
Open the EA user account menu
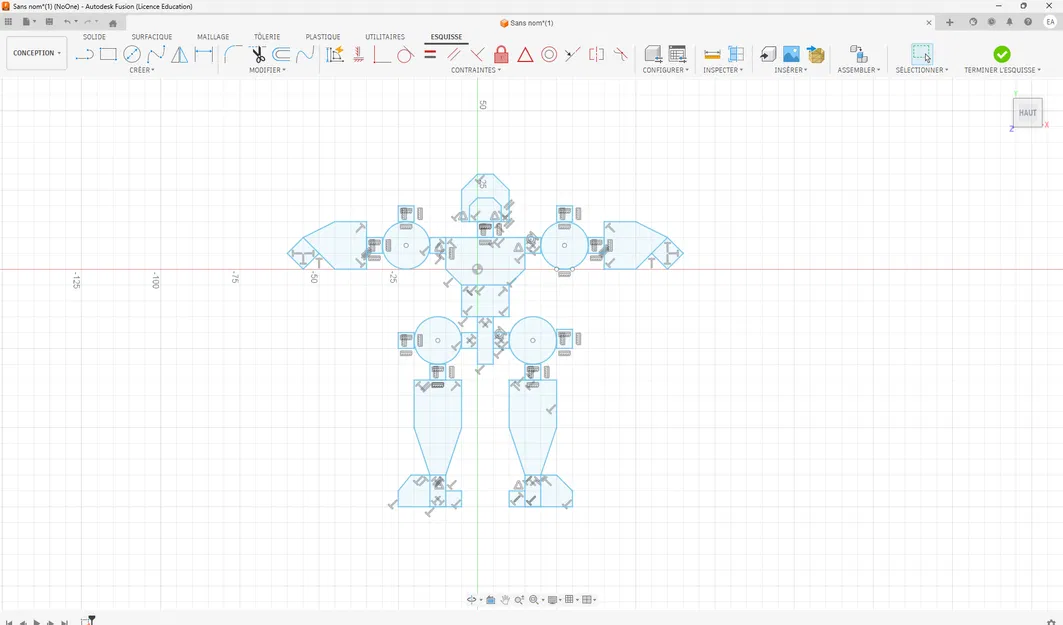[x=1050, y=22]
